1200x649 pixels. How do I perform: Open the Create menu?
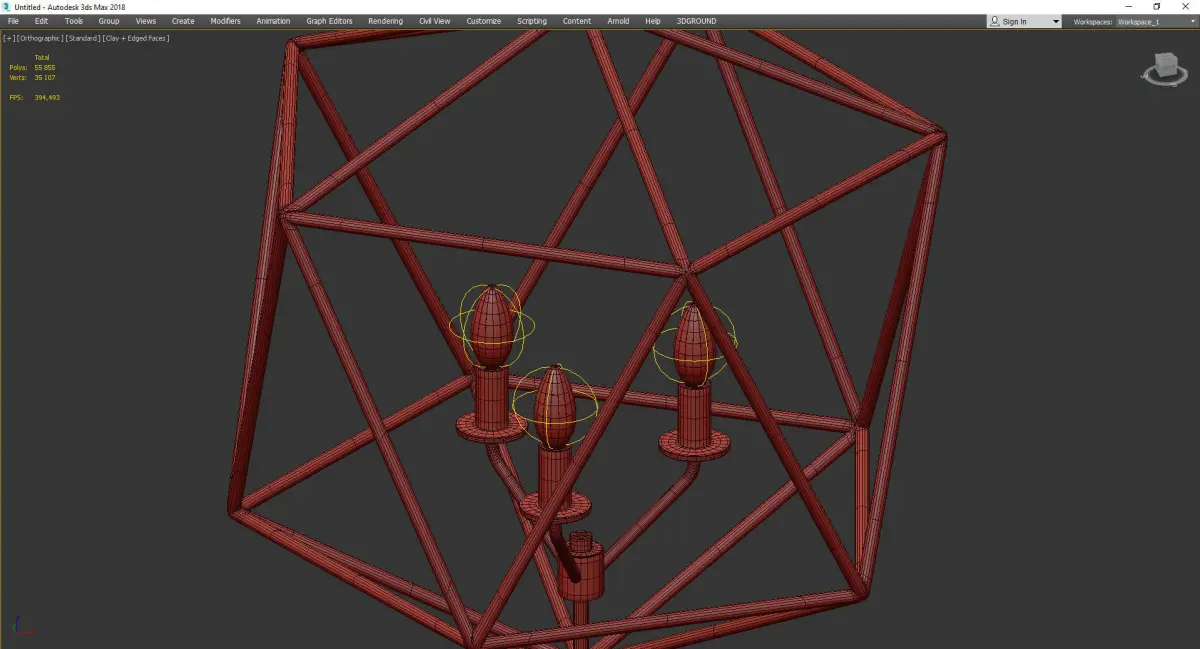pos(183,21)
